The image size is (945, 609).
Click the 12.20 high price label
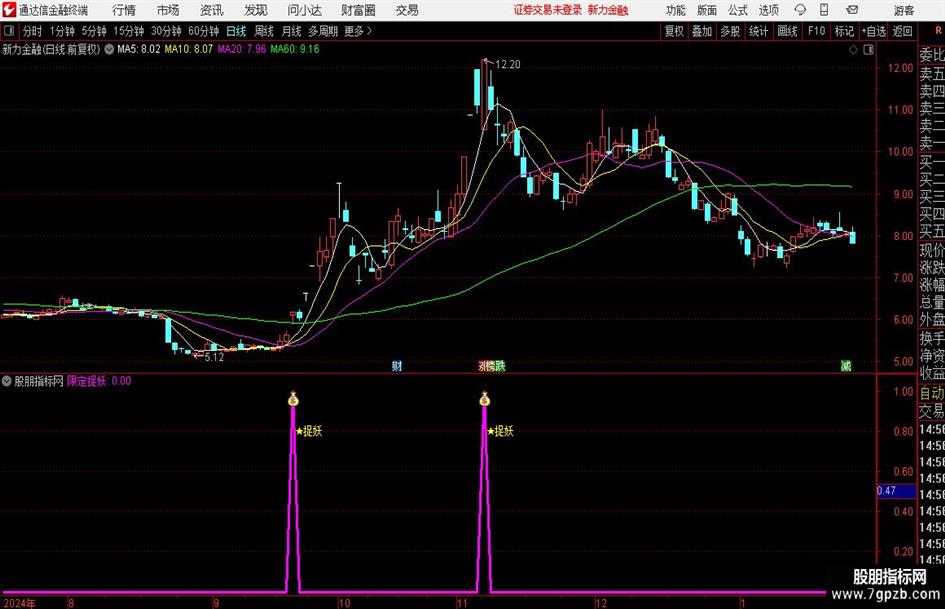click(x=507, y=65)
